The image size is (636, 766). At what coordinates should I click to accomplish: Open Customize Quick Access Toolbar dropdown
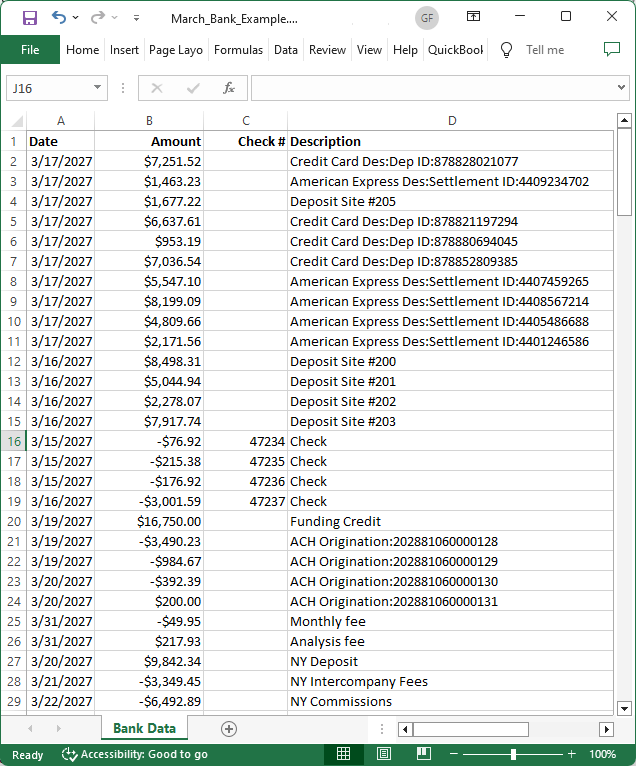click(x=136, y=17)
